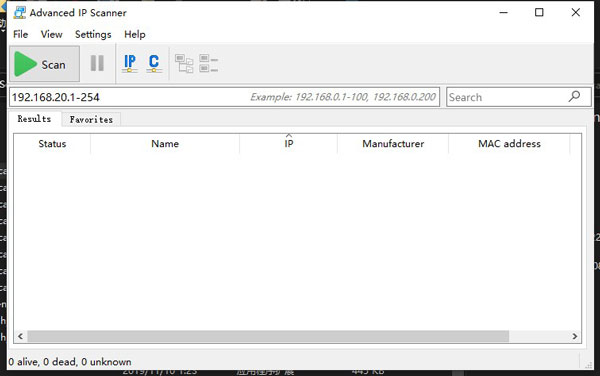
Task: Click the Advanced IP Scanner title icon
Action: (20, 13)
